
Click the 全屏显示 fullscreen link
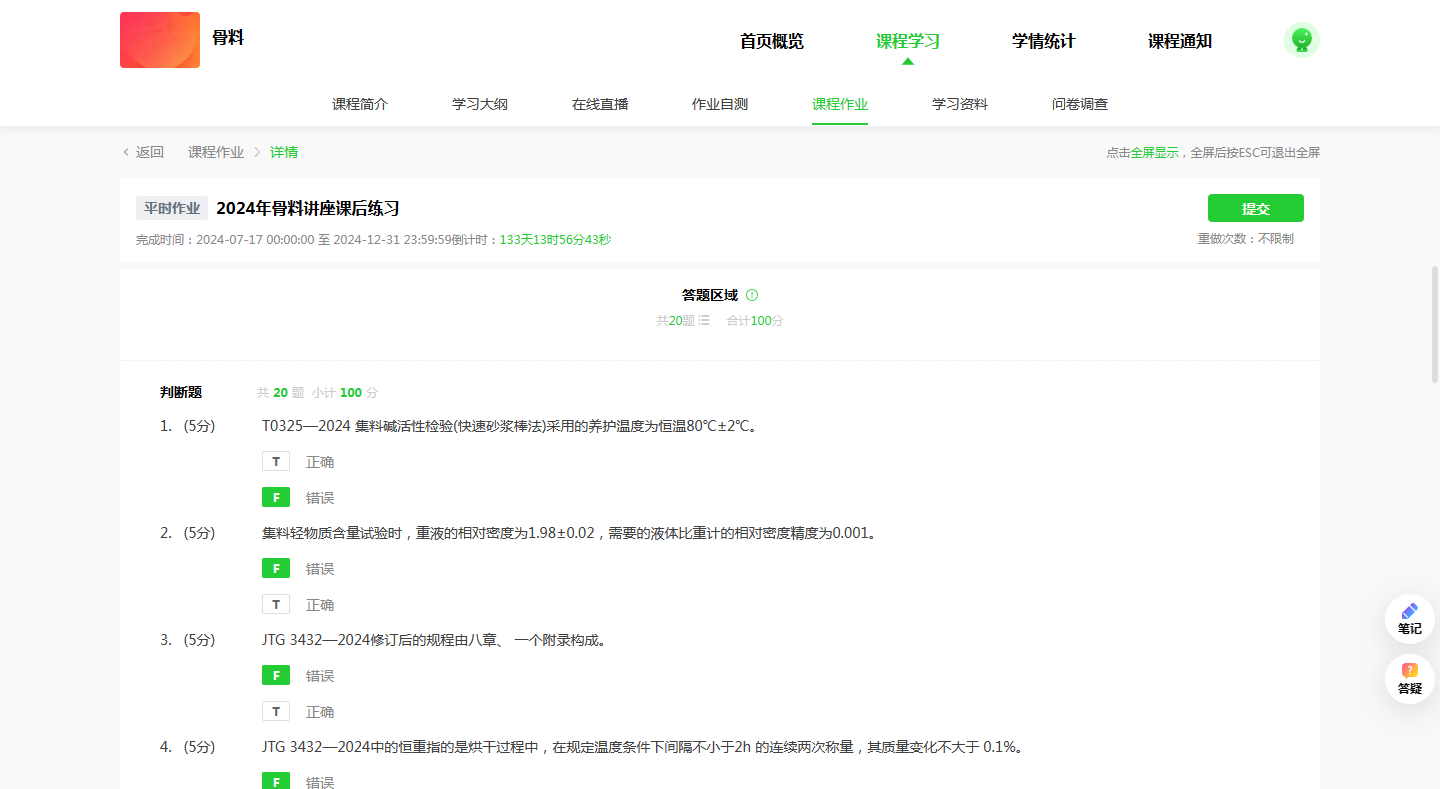tap(1154, 153)
